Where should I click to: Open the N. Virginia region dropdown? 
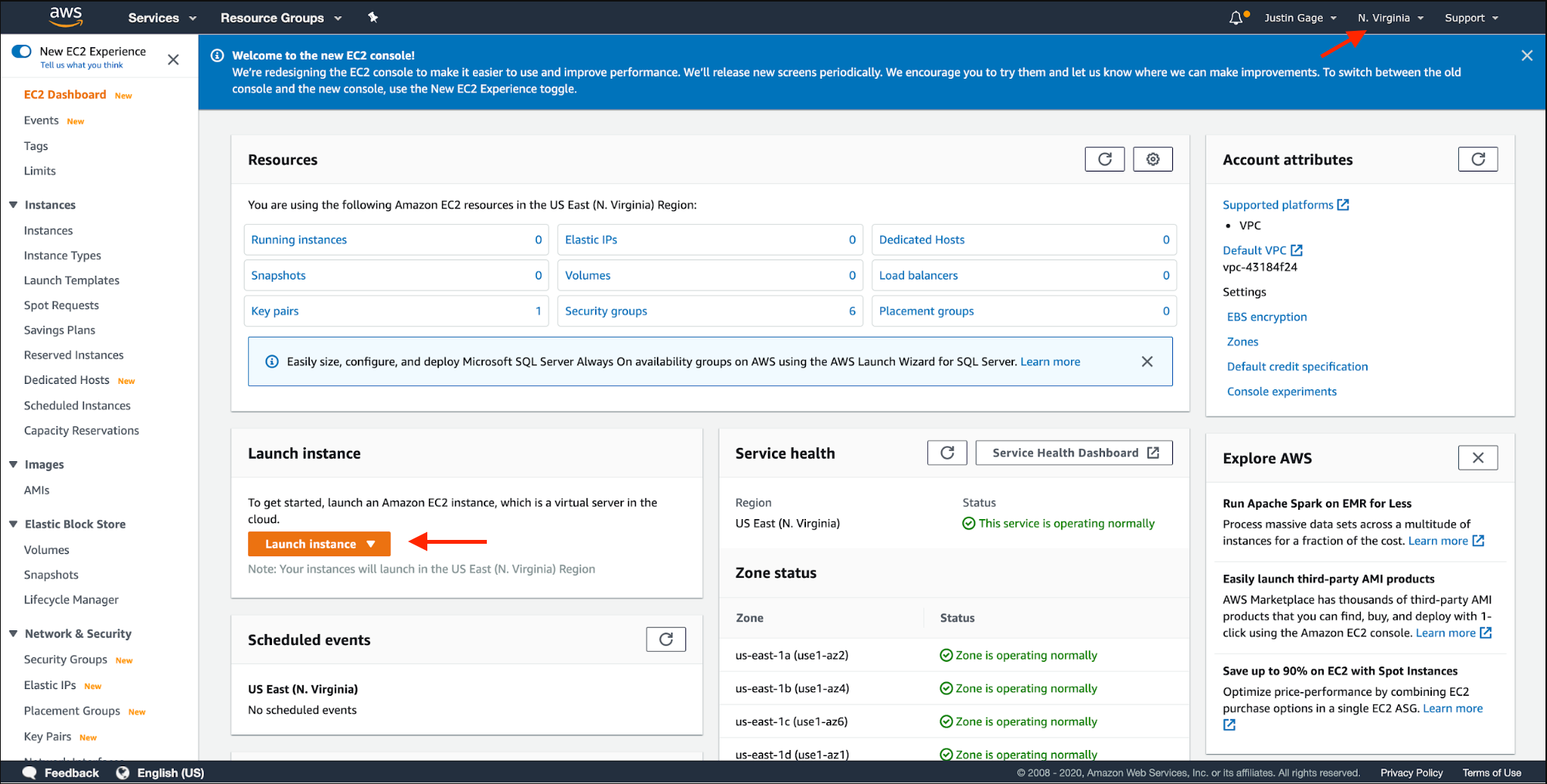pyautogui.click(x=1390, y=18)
